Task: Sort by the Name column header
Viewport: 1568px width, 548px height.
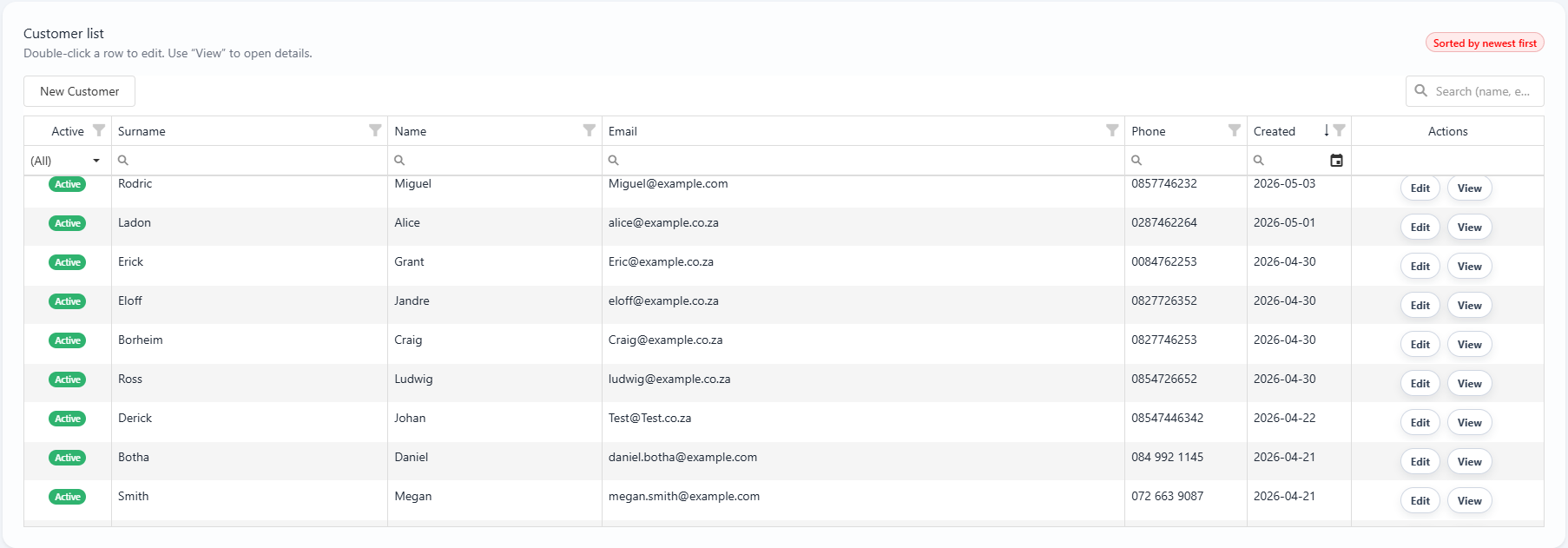Action: pos(410,131)
